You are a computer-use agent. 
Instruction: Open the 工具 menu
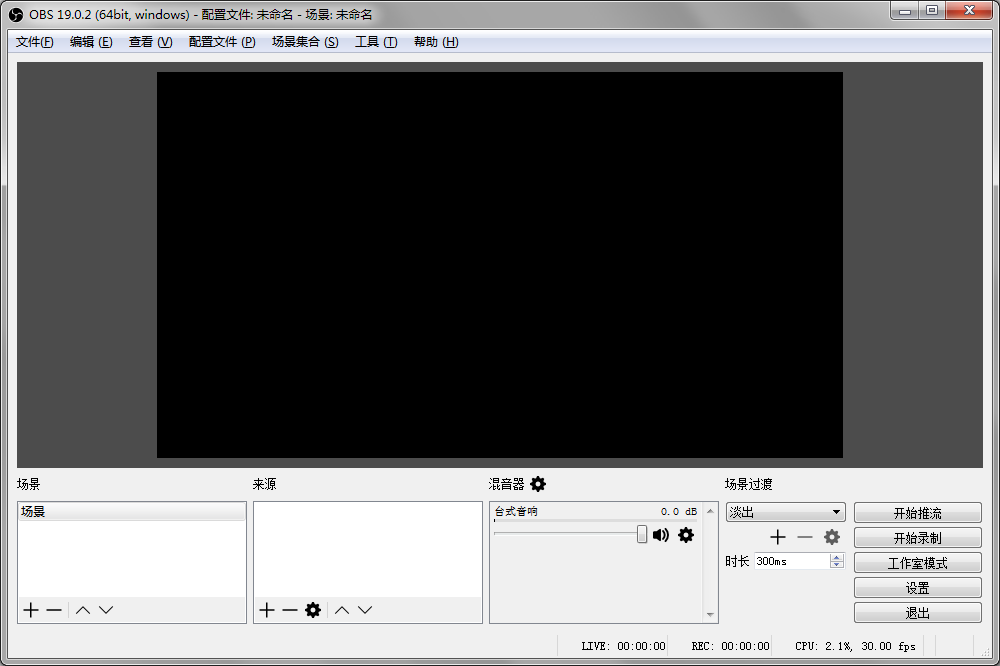click(x=376, y=42)
